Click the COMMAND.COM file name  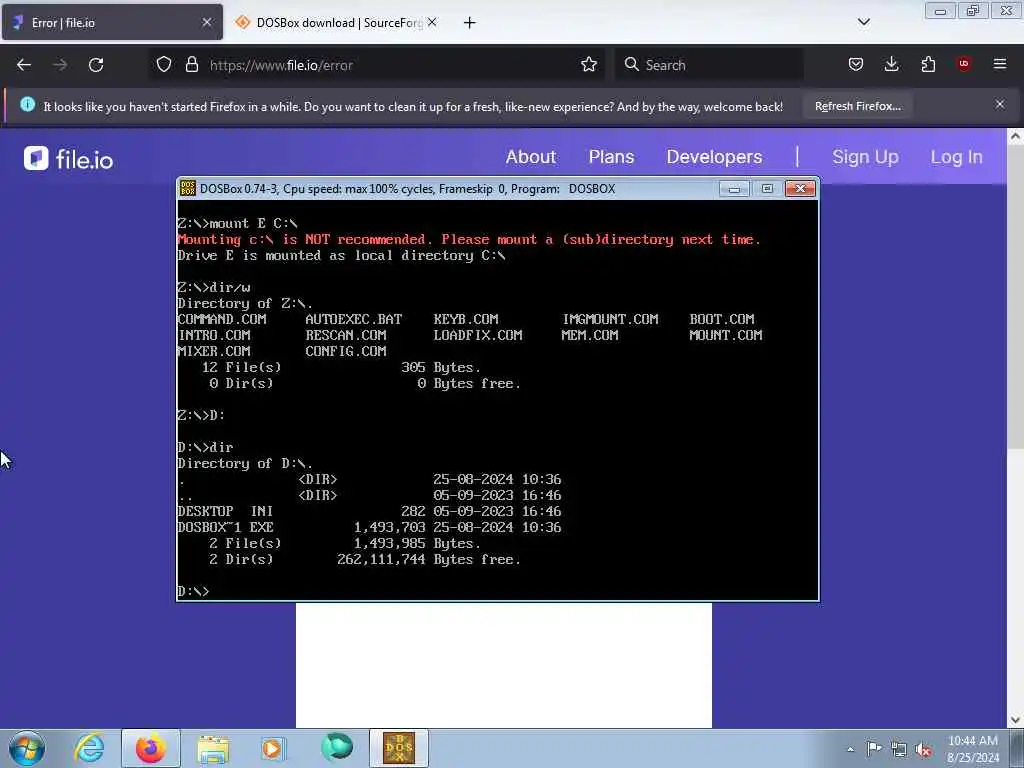pyautogui.click(x=222, y=319)
